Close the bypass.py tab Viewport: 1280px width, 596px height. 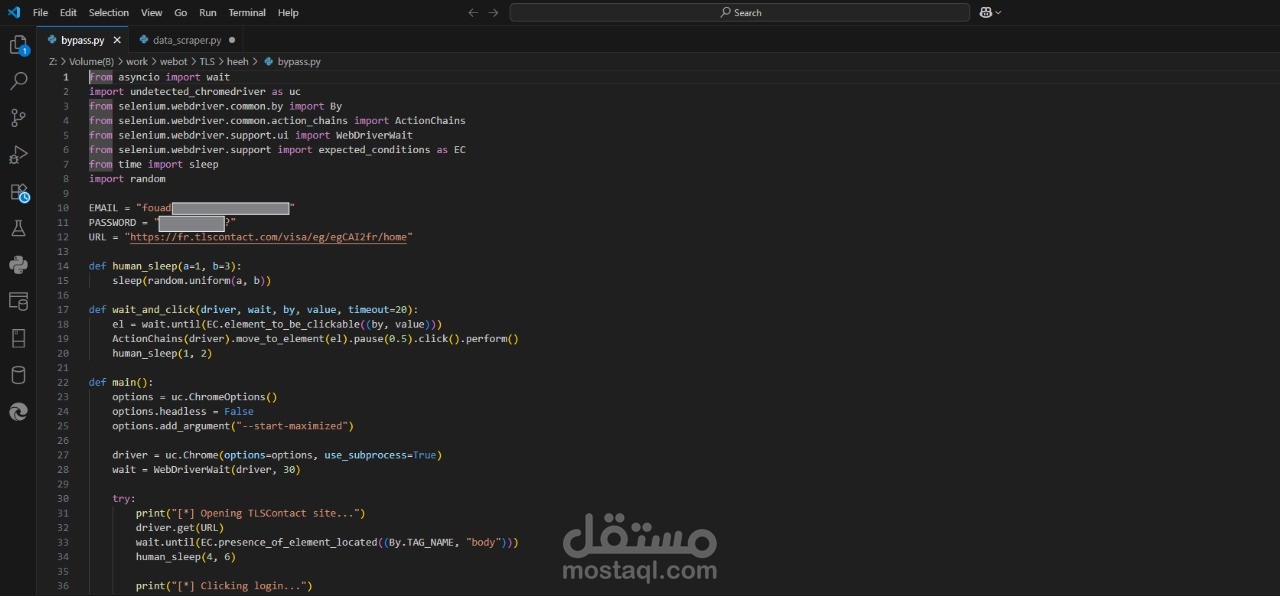116,40
